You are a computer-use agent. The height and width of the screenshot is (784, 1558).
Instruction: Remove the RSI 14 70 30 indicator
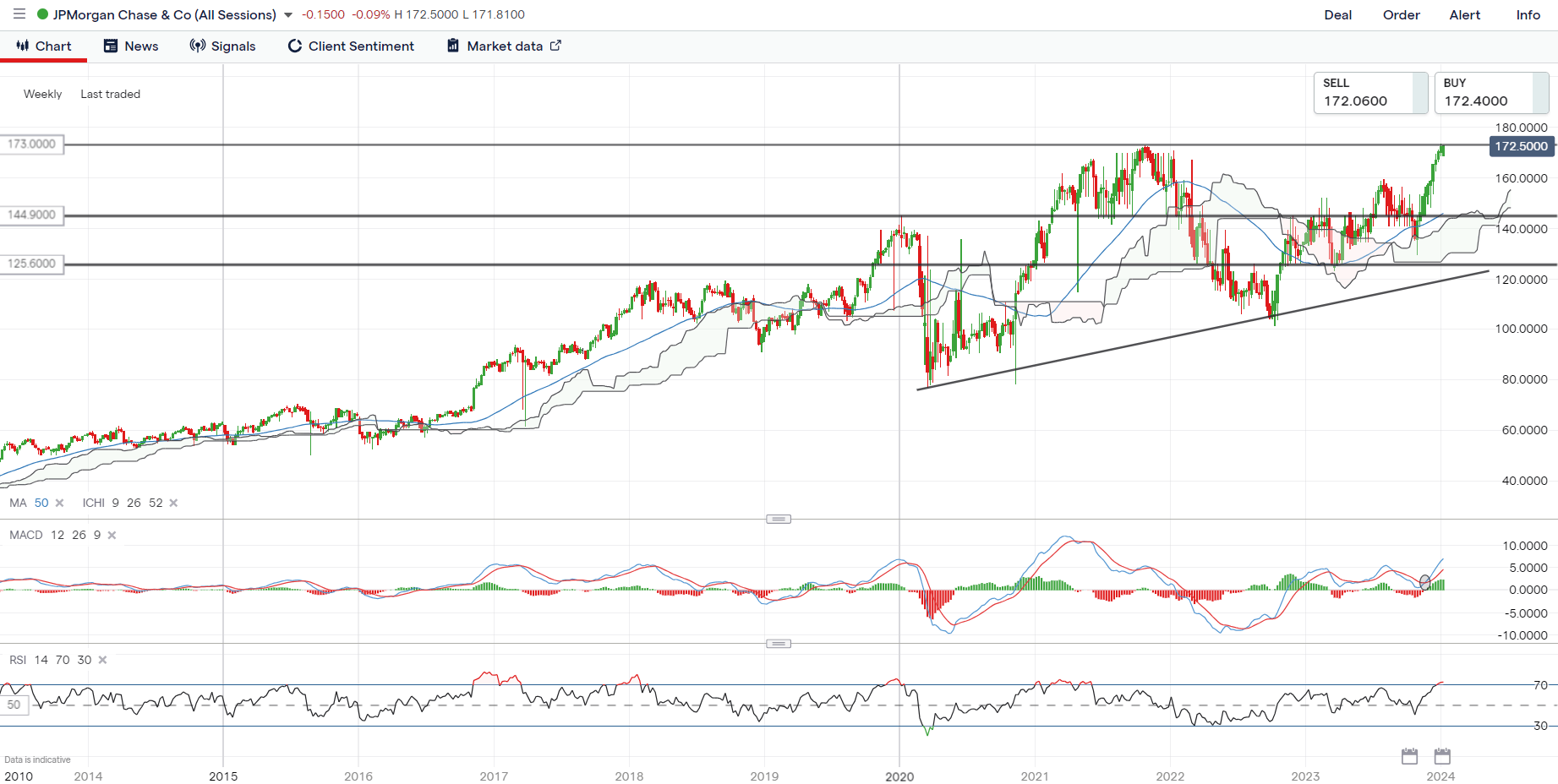(102, 660)
